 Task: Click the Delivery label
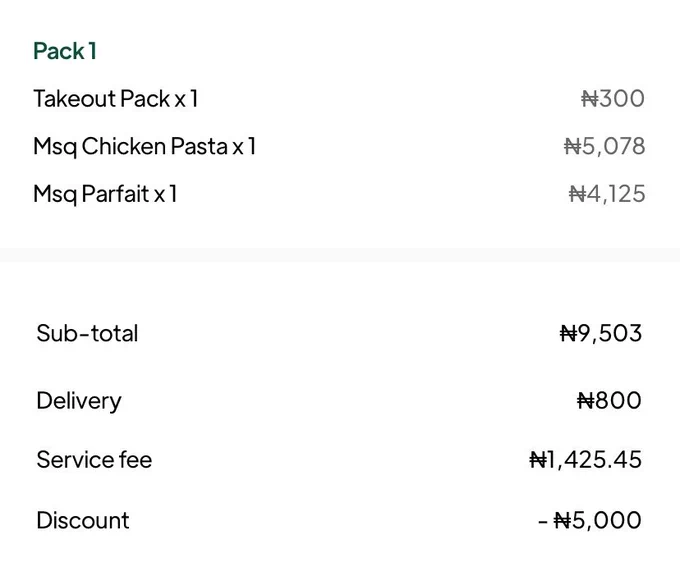pos(79,400)
